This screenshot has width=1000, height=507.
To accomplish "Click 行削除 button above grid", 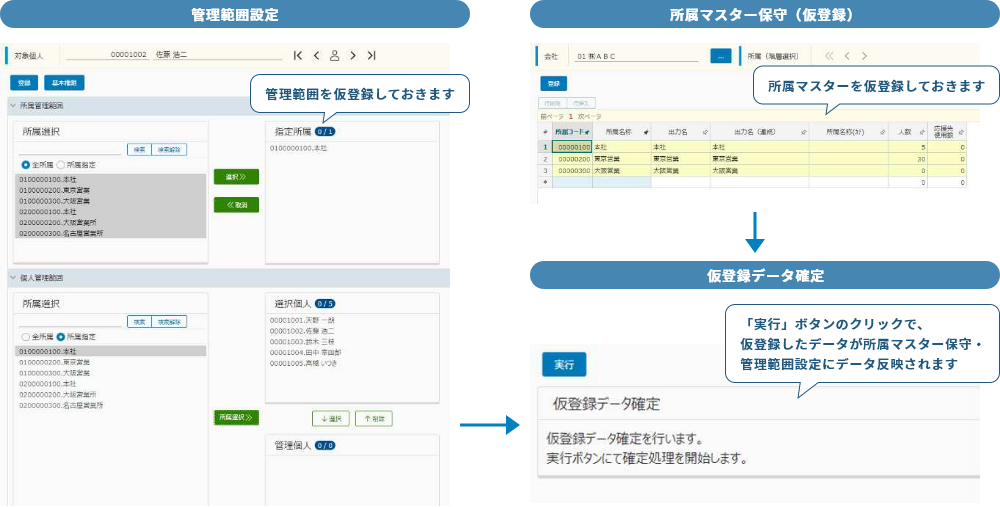I will 552,103.
